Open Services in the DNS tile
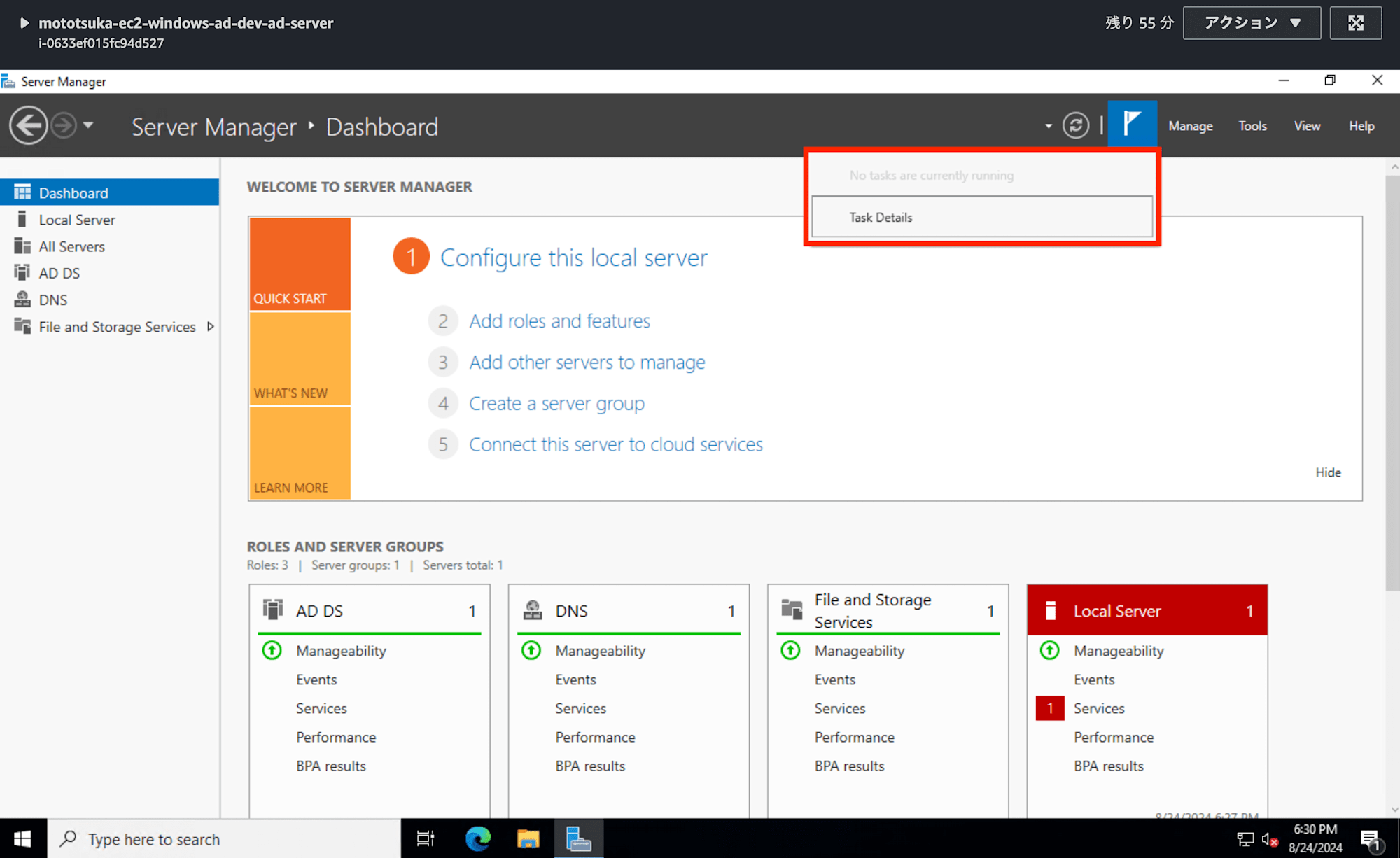Viewport: 1400px width, 858px height. coord(580,708)
